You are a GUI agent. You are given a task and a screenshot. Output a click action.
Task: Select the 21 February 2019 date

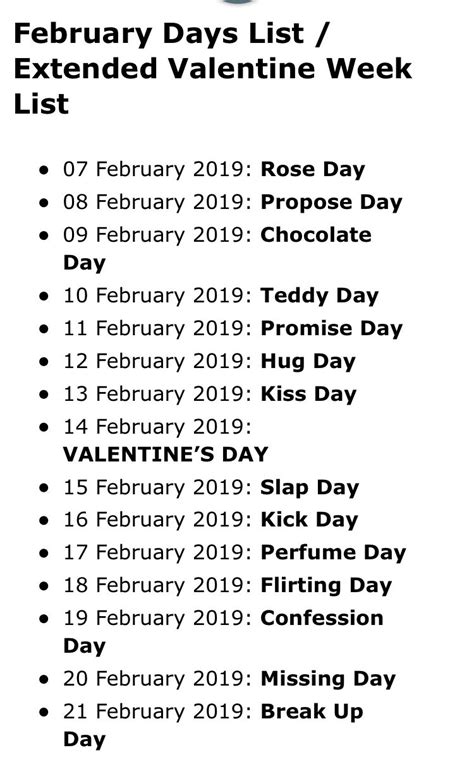[157, 711]
